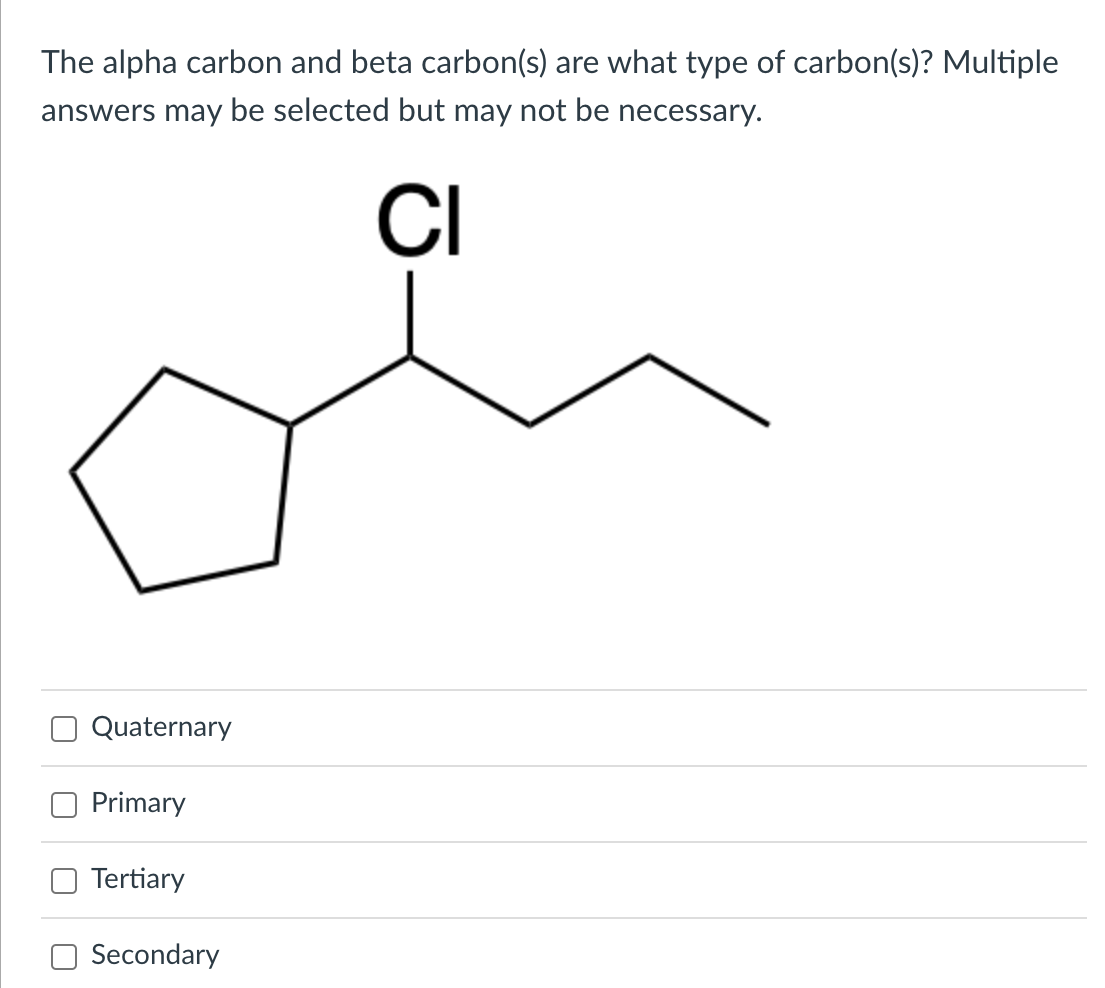The height and width of the screenshot is (988, 1105).
Task: Check the Secondary checkbox
Action: tap(63, 956)
